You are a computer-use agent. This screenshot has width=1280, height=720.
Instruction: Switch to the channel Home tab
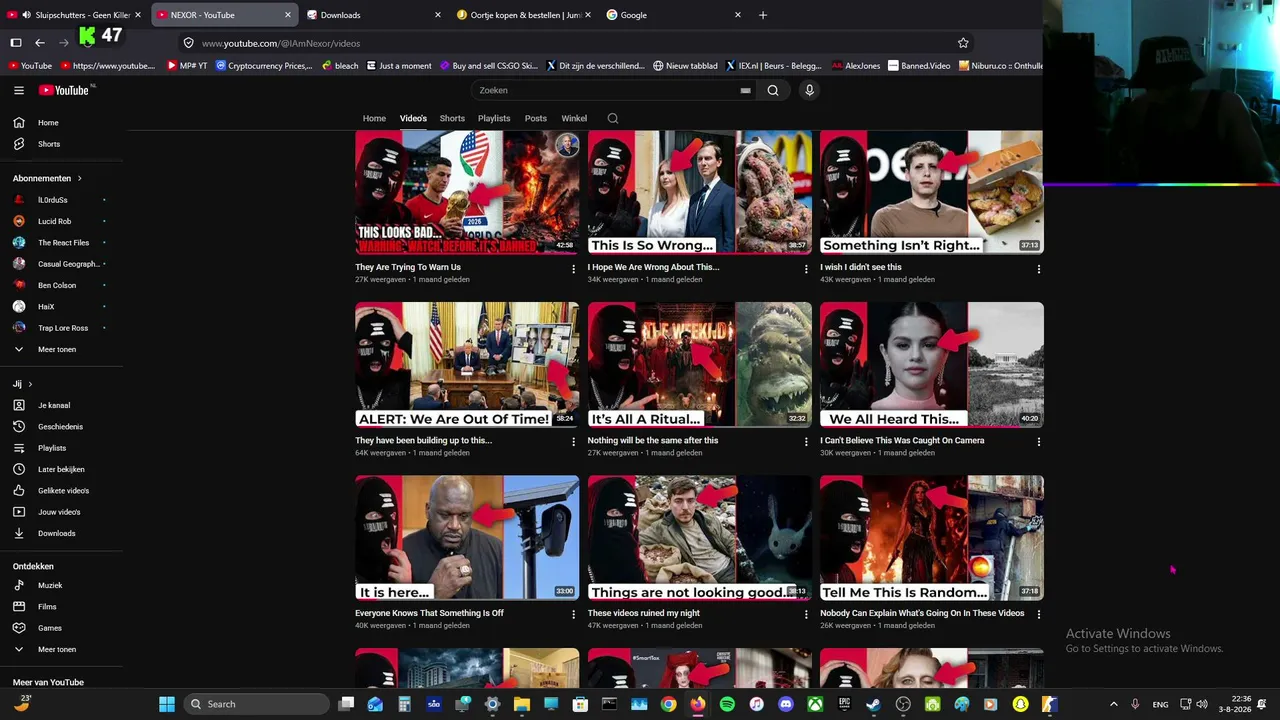pyautogui.click(x=374, y=118)
